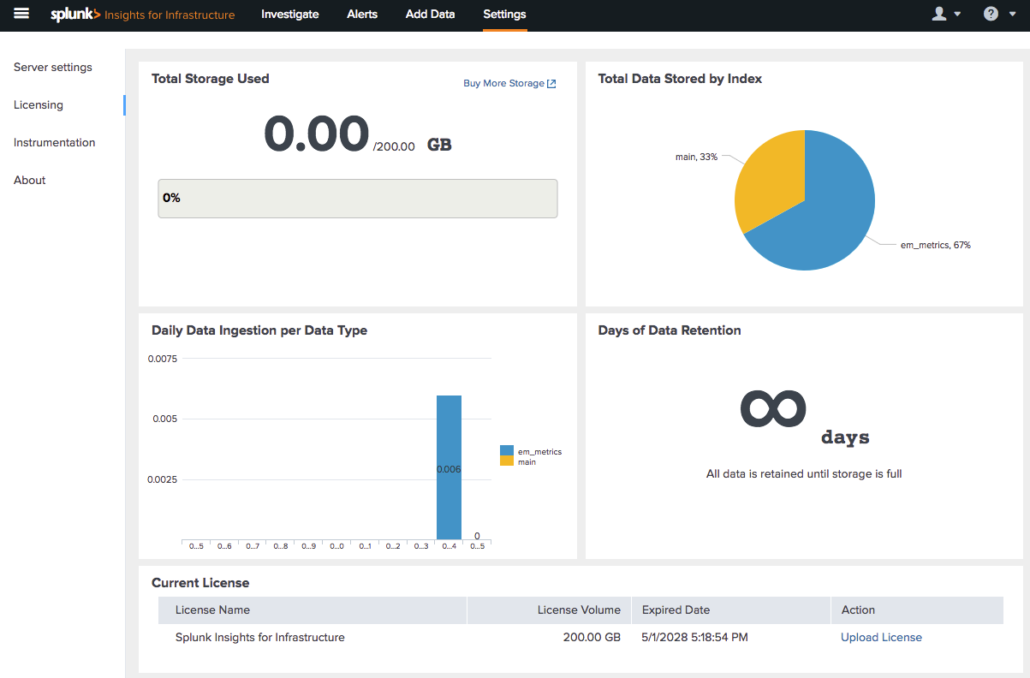Open the hamburger navigation menu
The height and width of the screenshot is (678, 1030).
21,14
